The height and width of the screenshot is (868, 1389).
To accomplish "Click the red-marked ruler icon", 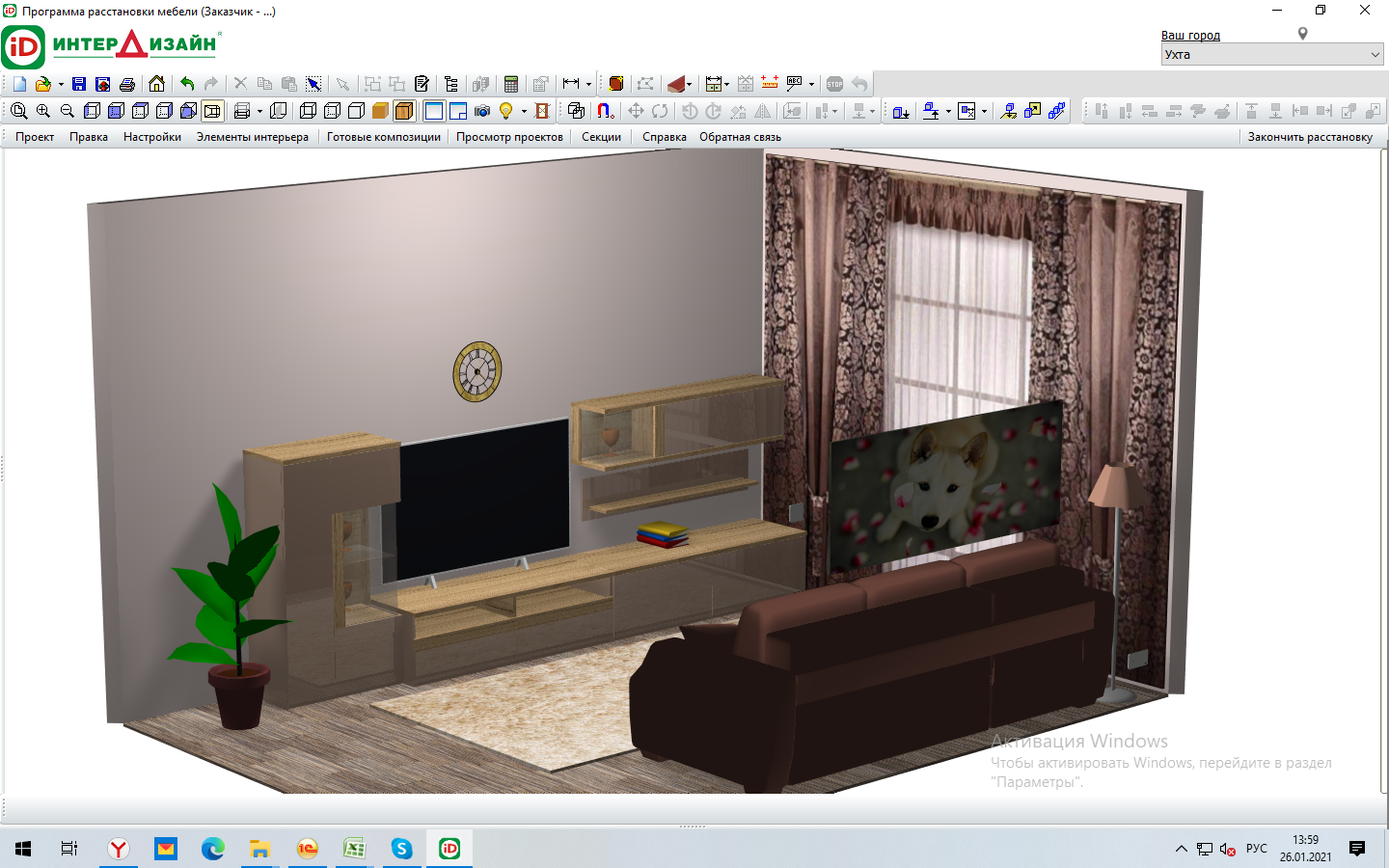I will tap(770, 83).
